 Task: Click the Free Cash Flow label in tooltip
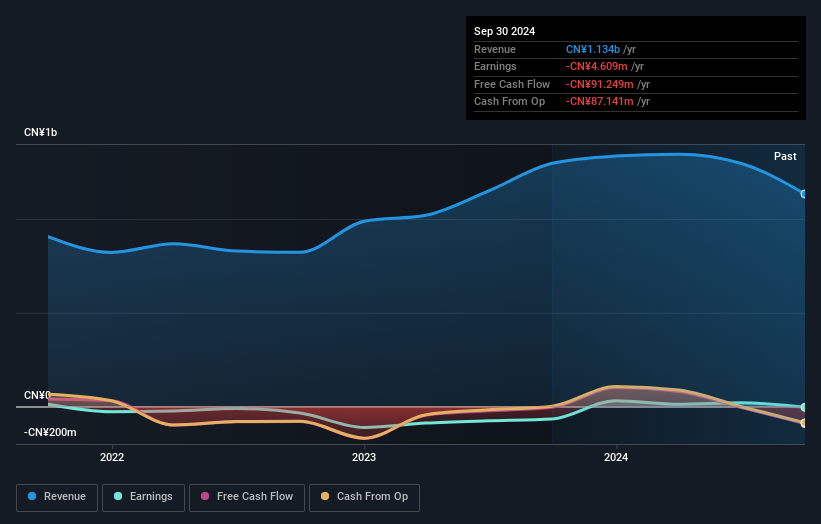pyautogui.click(x=512, y=84)
